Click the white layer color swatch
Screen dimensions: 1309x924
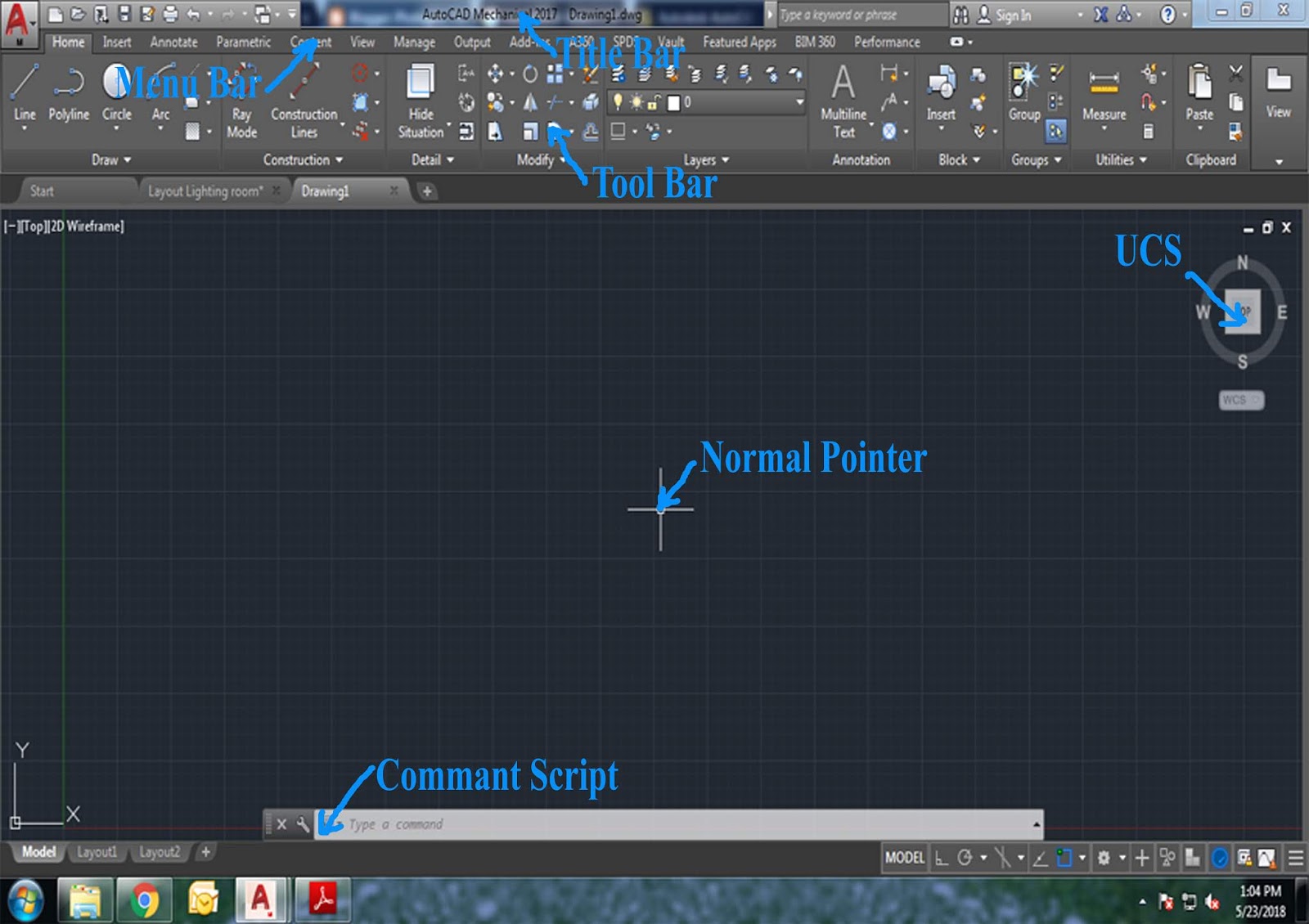pos(673,102)
